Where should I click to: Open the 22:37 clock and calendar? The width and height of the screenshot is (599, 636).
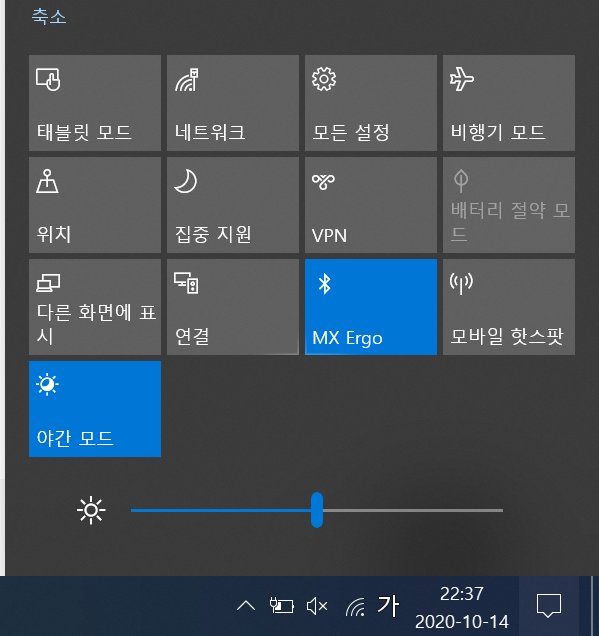coord(462,608)
